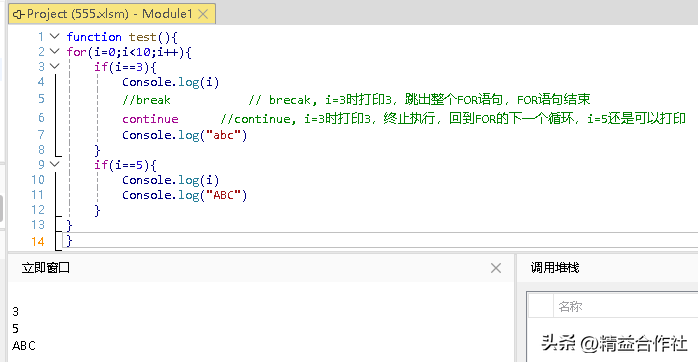Click Console.log("ABC") on line 11
Screen dimensions: 698x362
click(184, 195)
